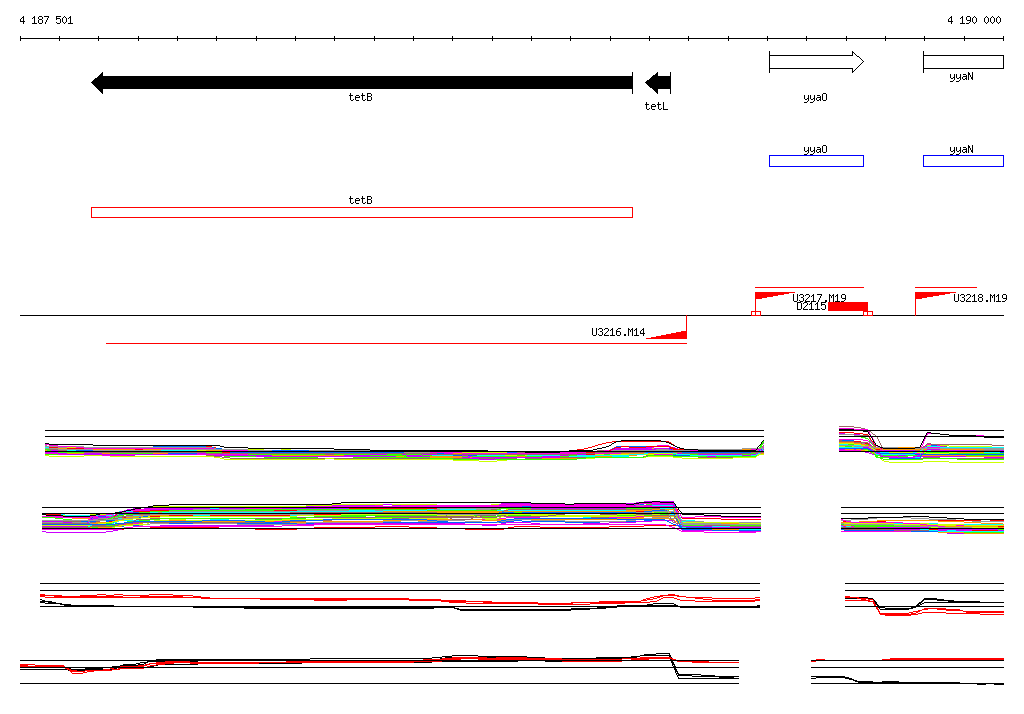Click the small black tetL gene arrow
The height and width of the screenshot is (714, 1024).
[x=658, y=83]
